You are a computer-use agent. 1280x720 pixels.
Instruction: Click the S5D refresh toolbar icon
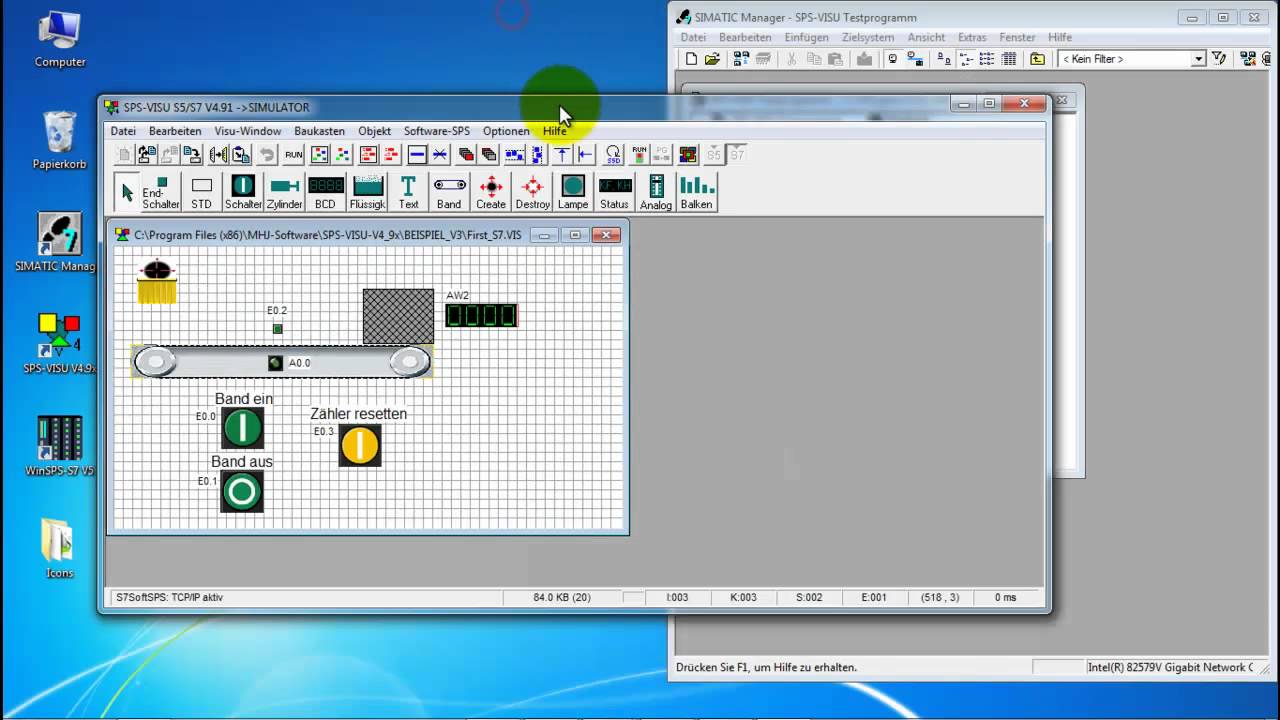click(x=613, y=155)
